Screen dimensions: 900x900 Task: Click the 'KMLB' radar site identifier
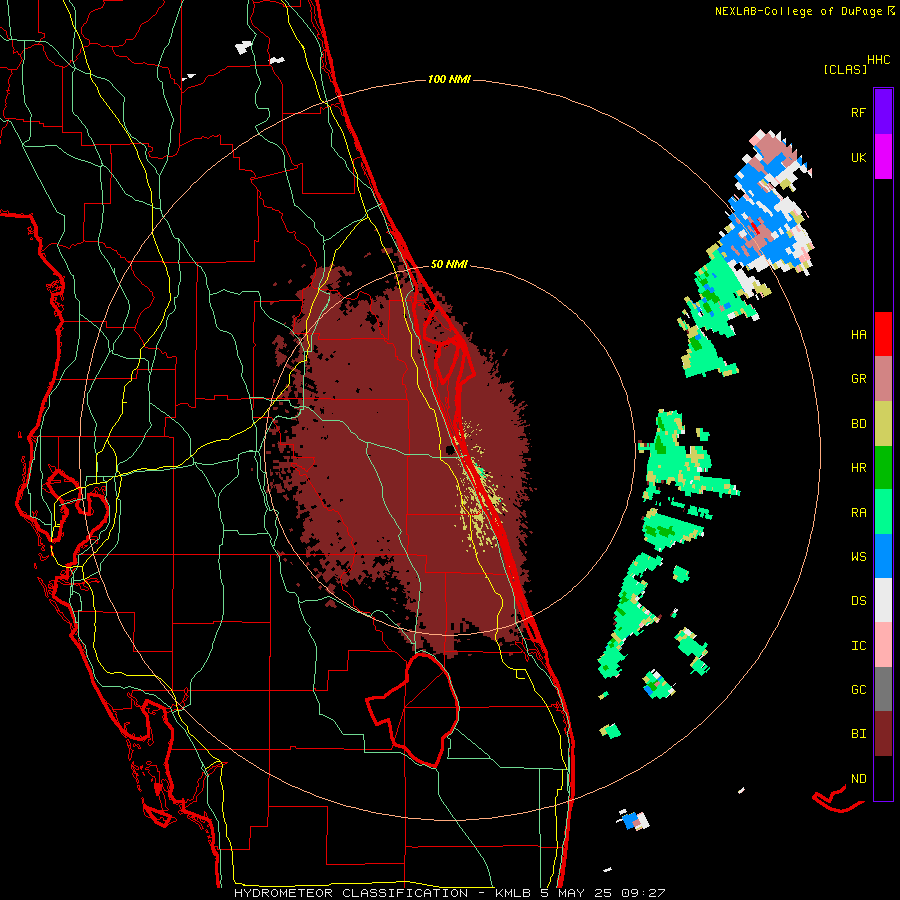coord(513,893)
